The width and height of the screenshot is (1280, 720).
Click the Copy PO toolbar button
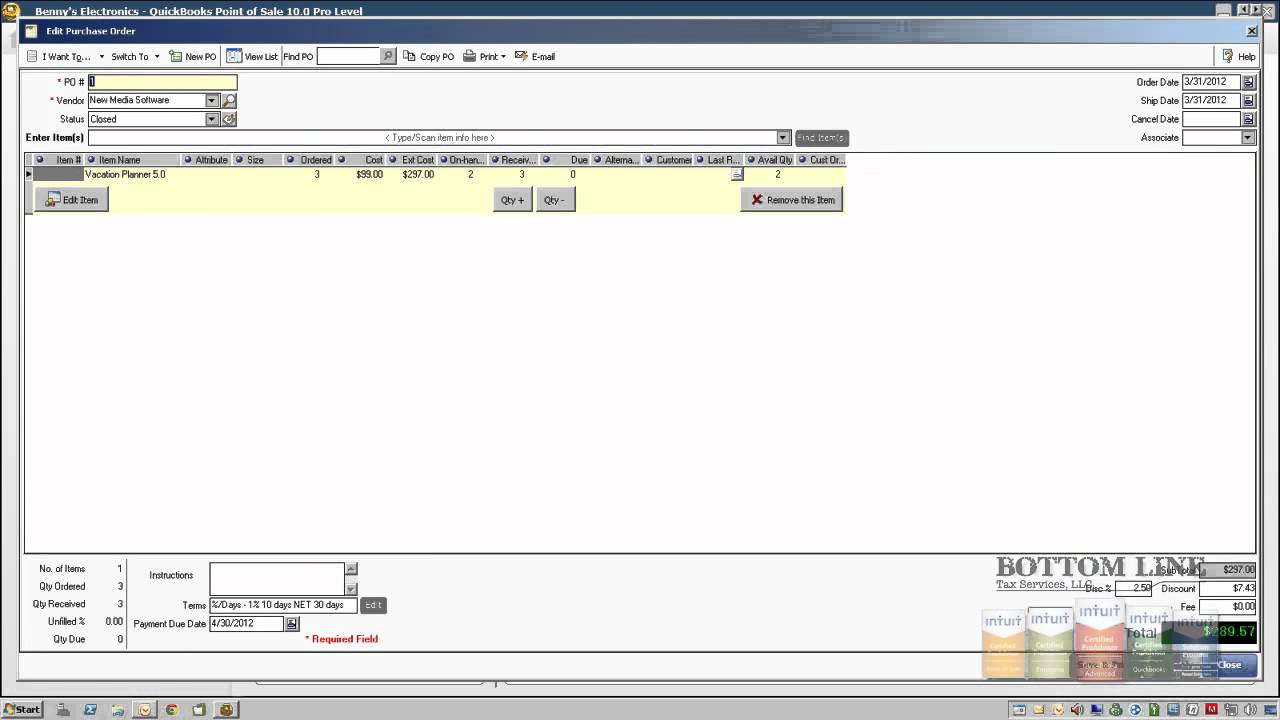pyautogui.click(x=429, y=56)
